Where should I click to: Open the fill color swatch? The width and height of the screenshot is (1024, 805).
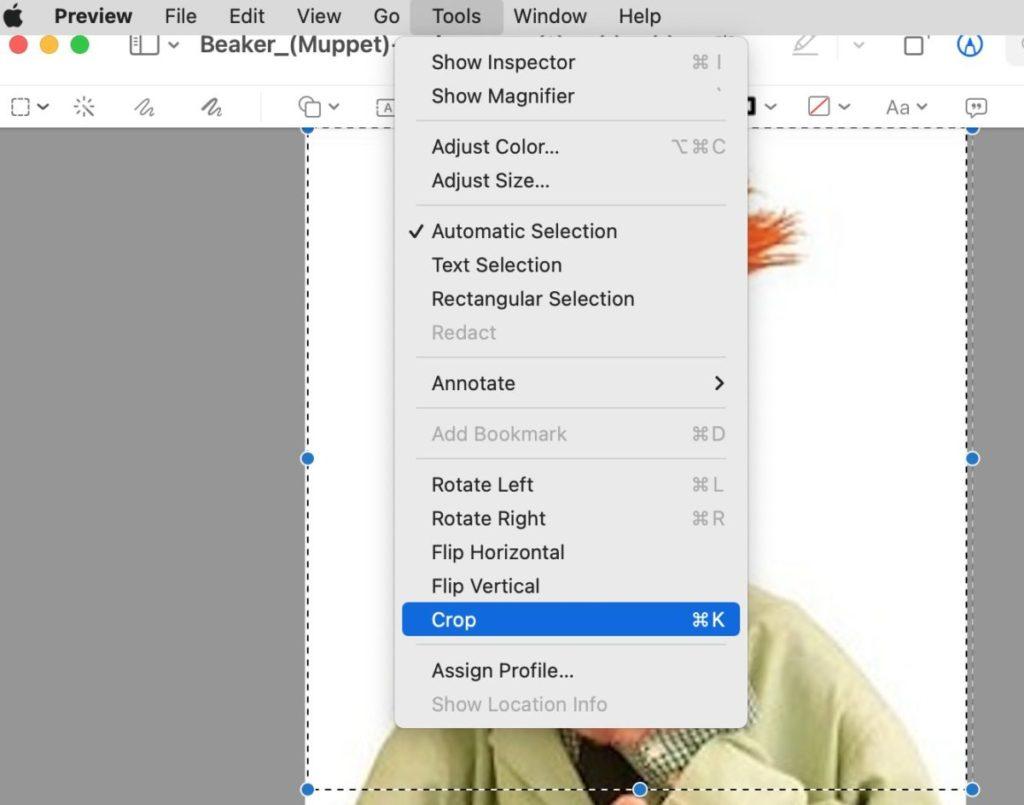tap(819, 107)
